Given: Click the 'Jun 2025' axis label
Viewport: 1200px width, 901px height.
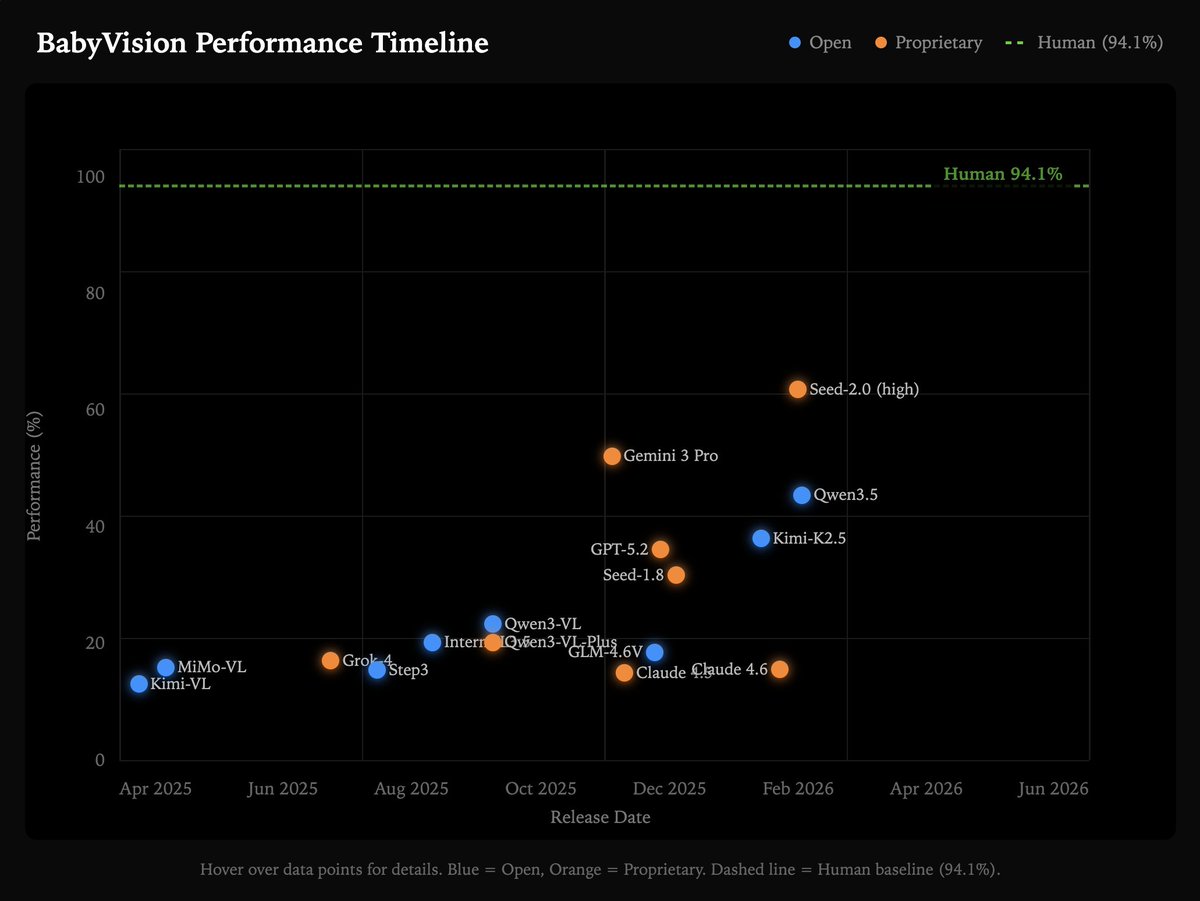Looking at the screenshot, I should 283,789.
